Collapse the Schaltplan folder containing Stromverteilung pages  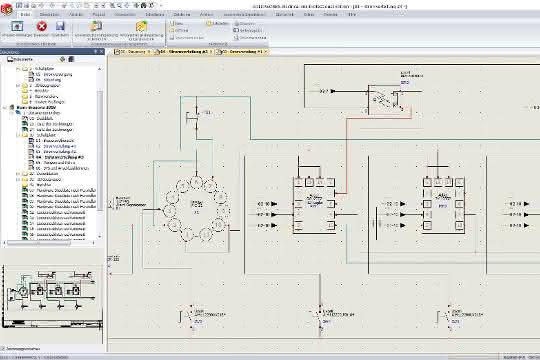[18, 135]
